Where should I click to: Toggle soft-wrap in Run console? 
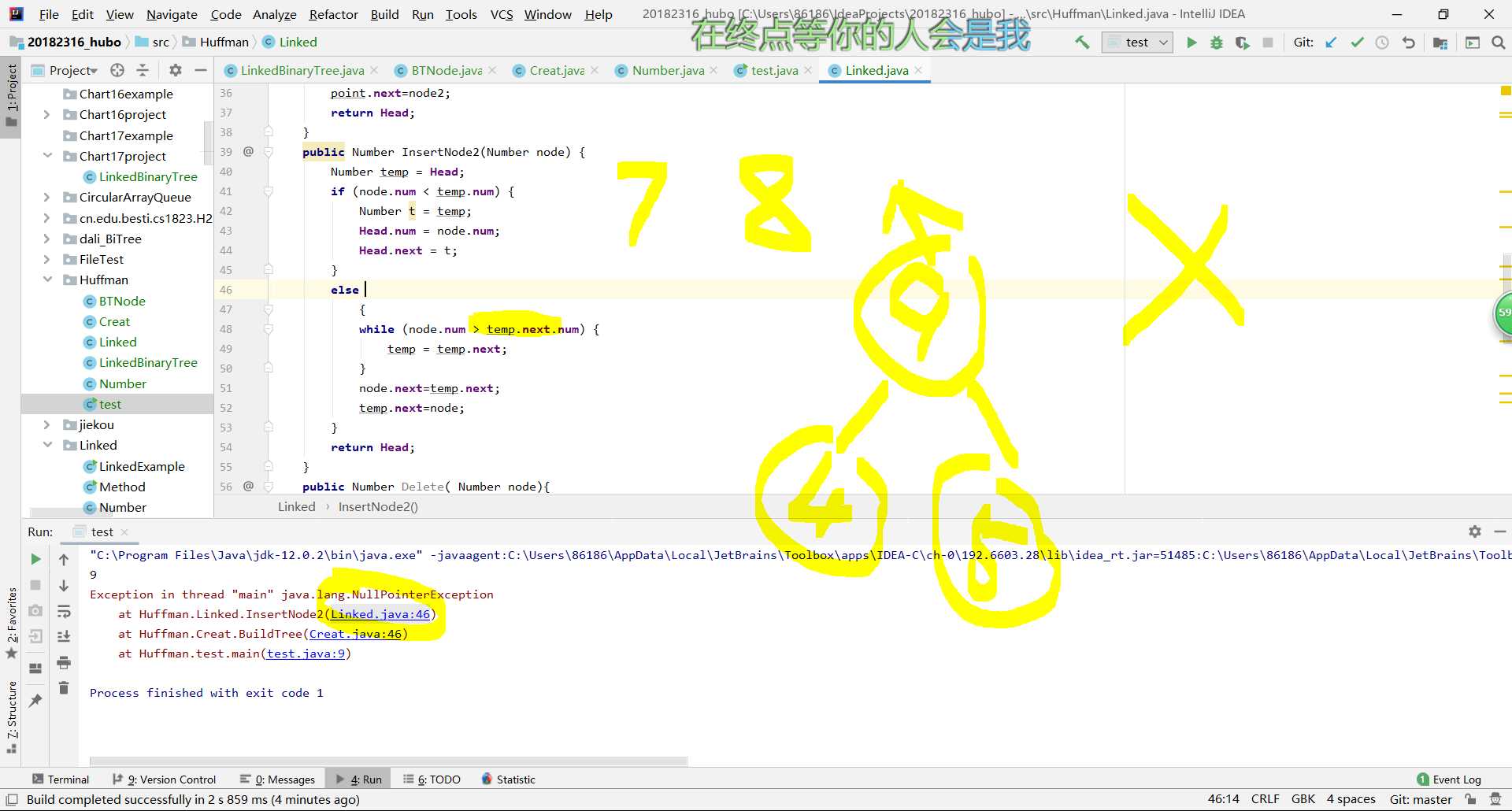[64, 611]
